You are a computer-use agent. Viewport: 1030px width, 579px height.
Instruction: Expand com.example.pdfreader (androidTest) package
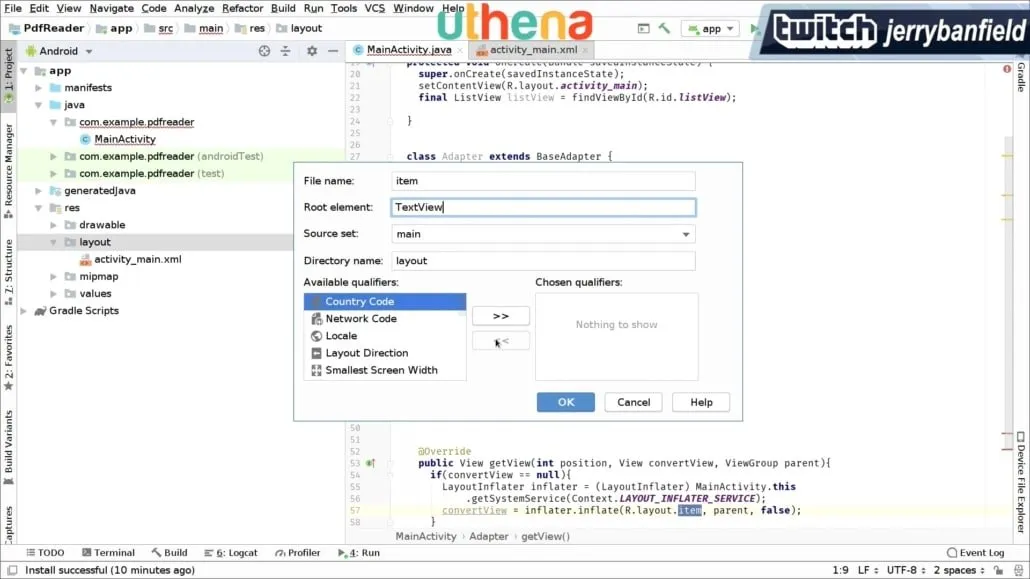tap(54, 156)
